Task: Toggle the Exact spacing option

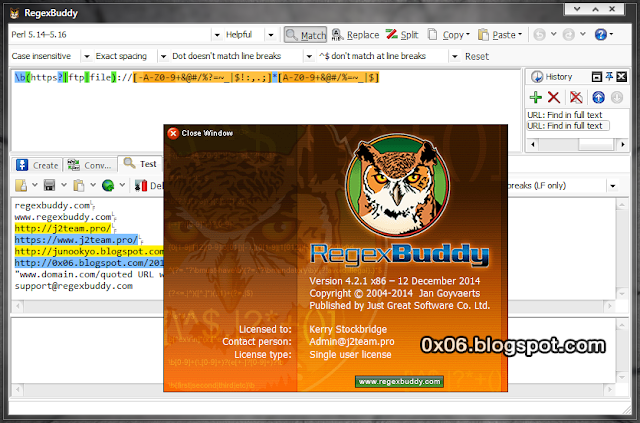Action: [121, 56]
